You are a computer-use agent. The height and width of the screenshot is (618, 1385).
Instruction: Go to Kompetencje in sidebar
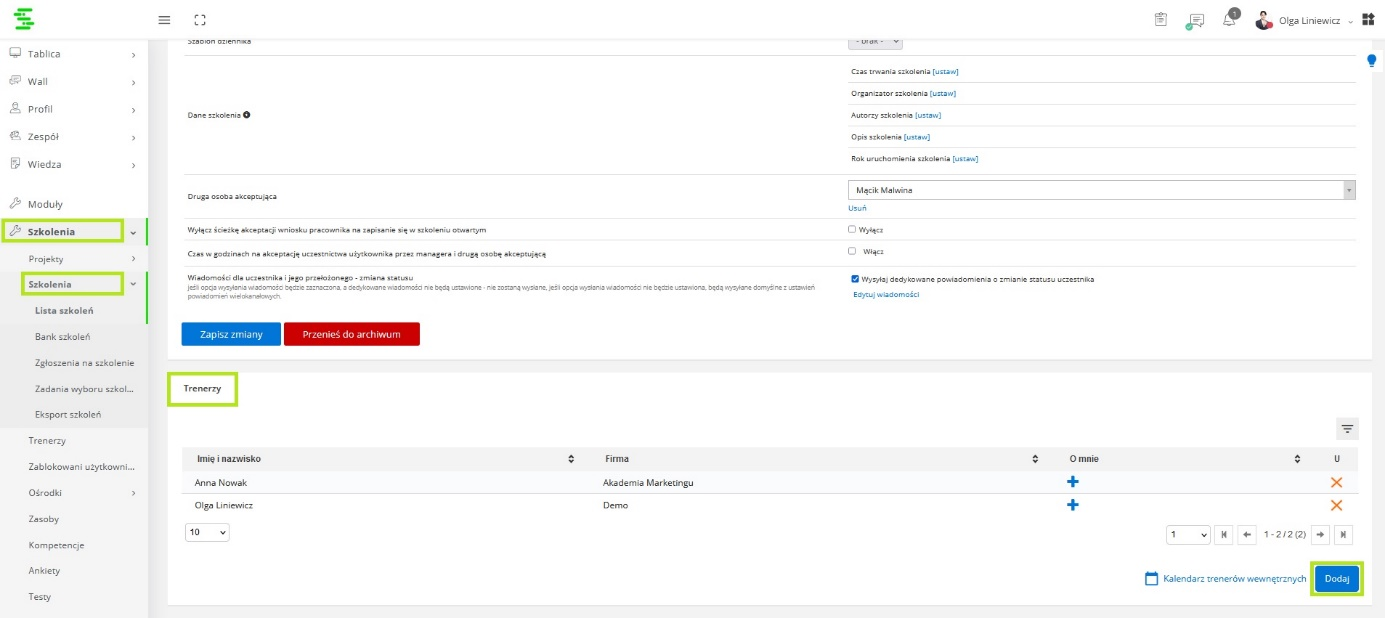click(x=56, y=545)
